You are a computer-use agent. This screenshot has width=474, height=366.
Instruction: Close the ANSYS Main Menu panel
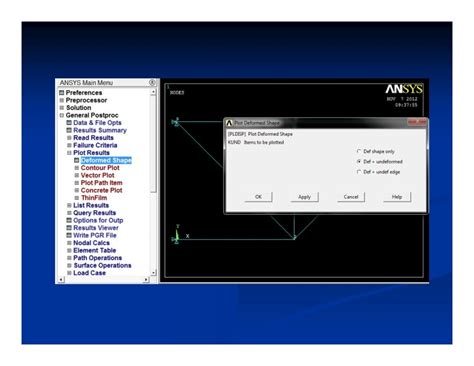click(x=152, y=82)
